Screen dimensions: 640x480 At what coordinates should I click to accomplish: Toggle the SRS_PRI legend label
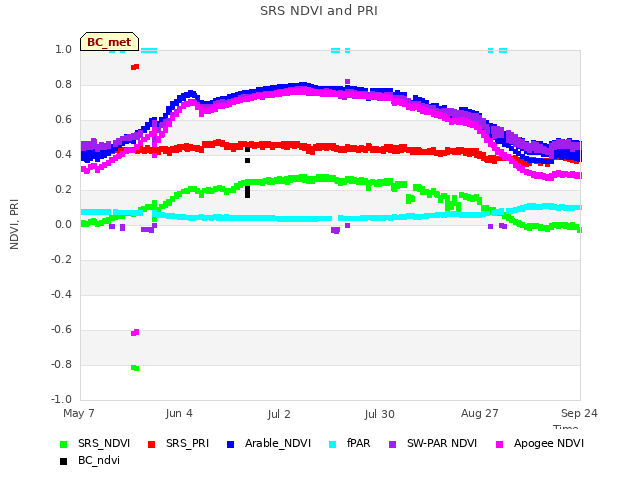187,444
